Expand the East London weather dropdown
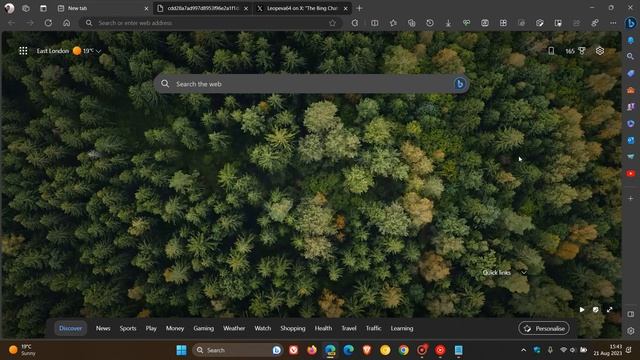640x360 pixels. 98,51
